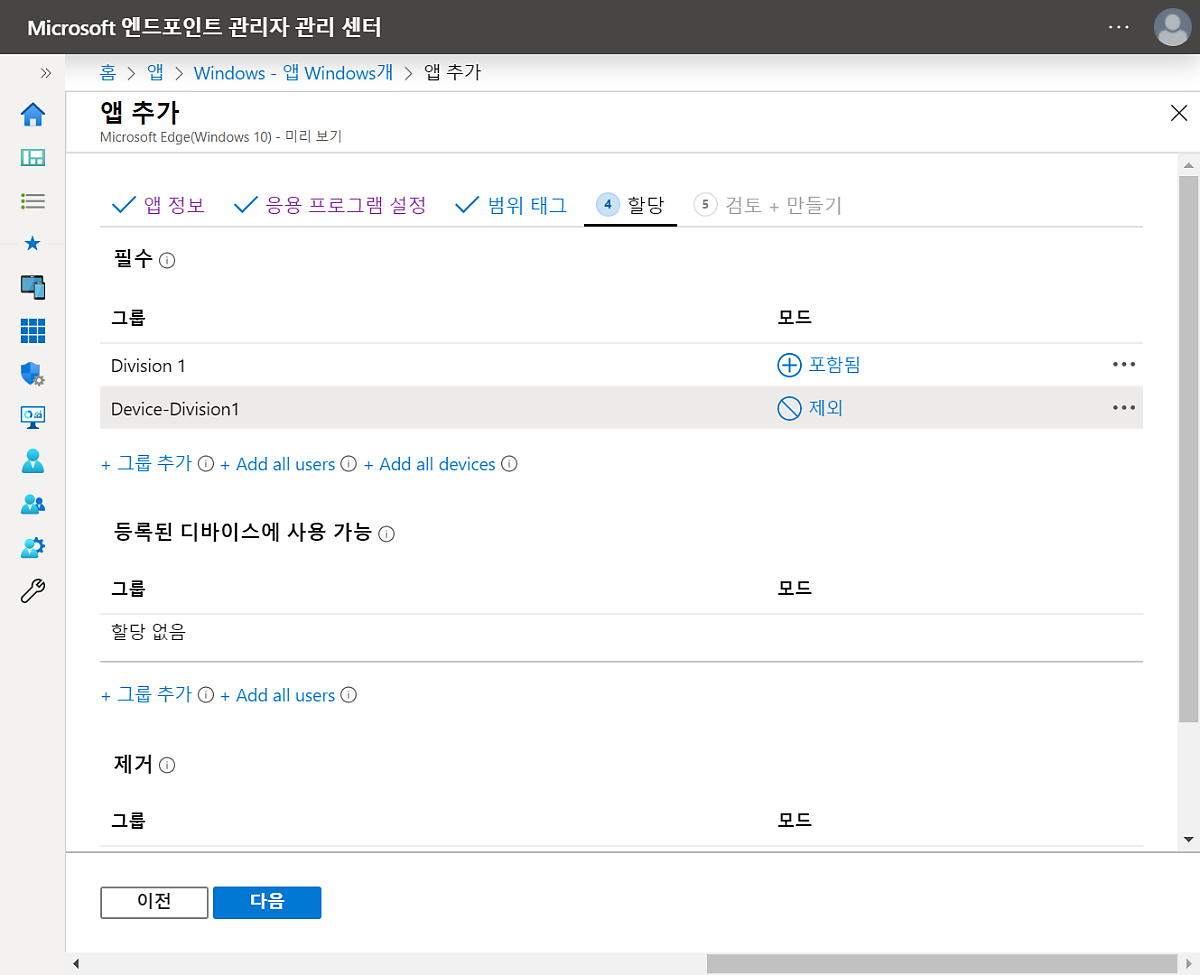Click Add all users under 필수
Viewport: 1200px width, 975px height.
(278, 464)
